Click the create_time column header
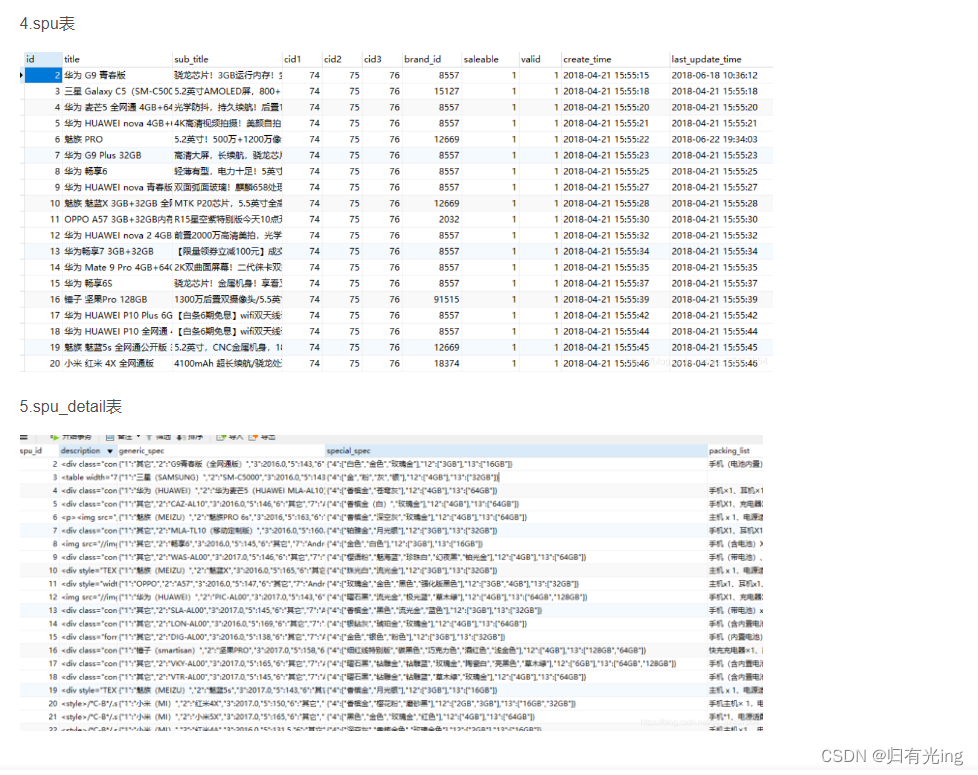 616,59
